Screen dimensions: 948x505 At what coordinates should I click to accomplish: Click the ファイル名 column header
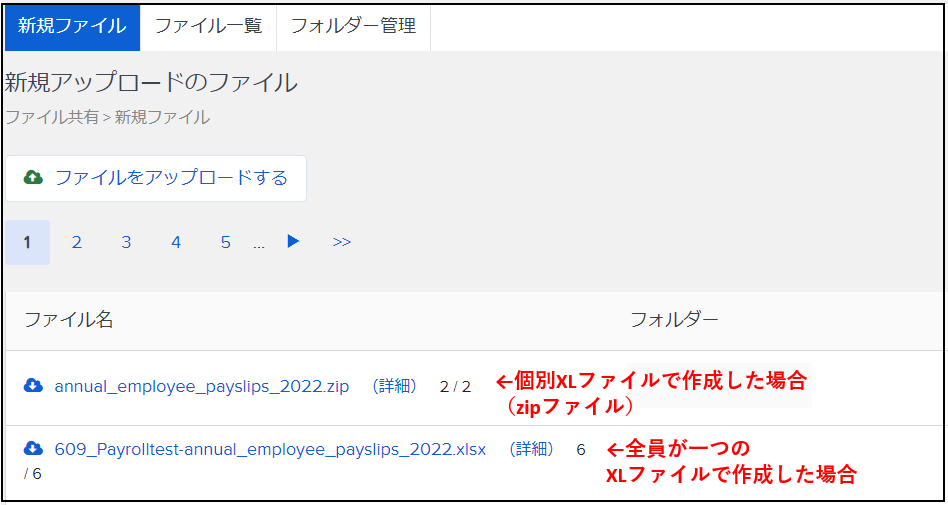click(69, 319)
